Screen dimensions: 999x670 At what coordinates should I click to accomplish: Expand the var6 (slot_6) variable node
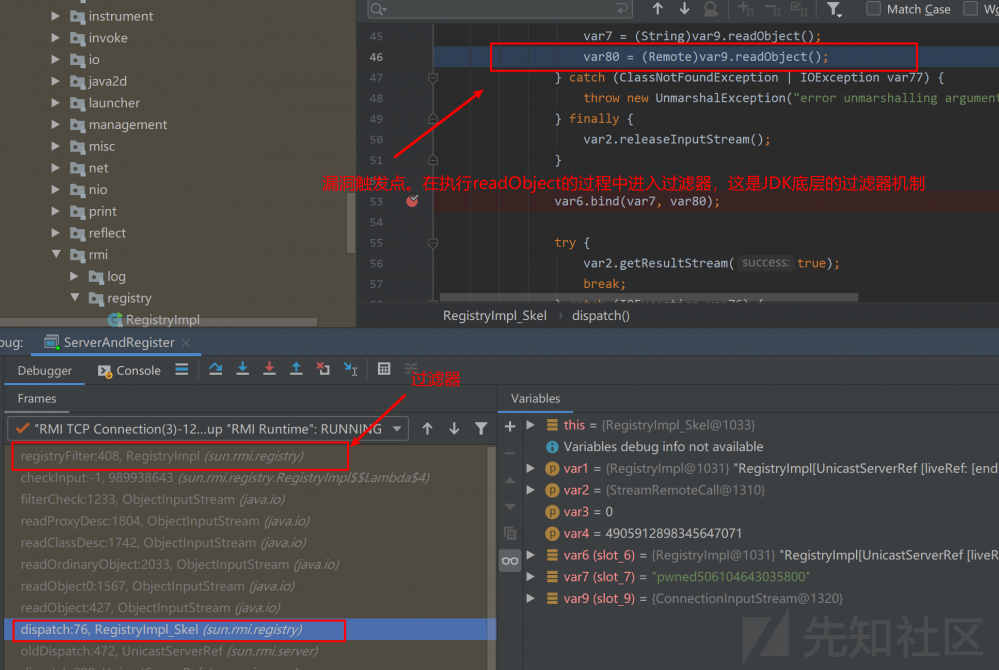(x=530, y=555)
